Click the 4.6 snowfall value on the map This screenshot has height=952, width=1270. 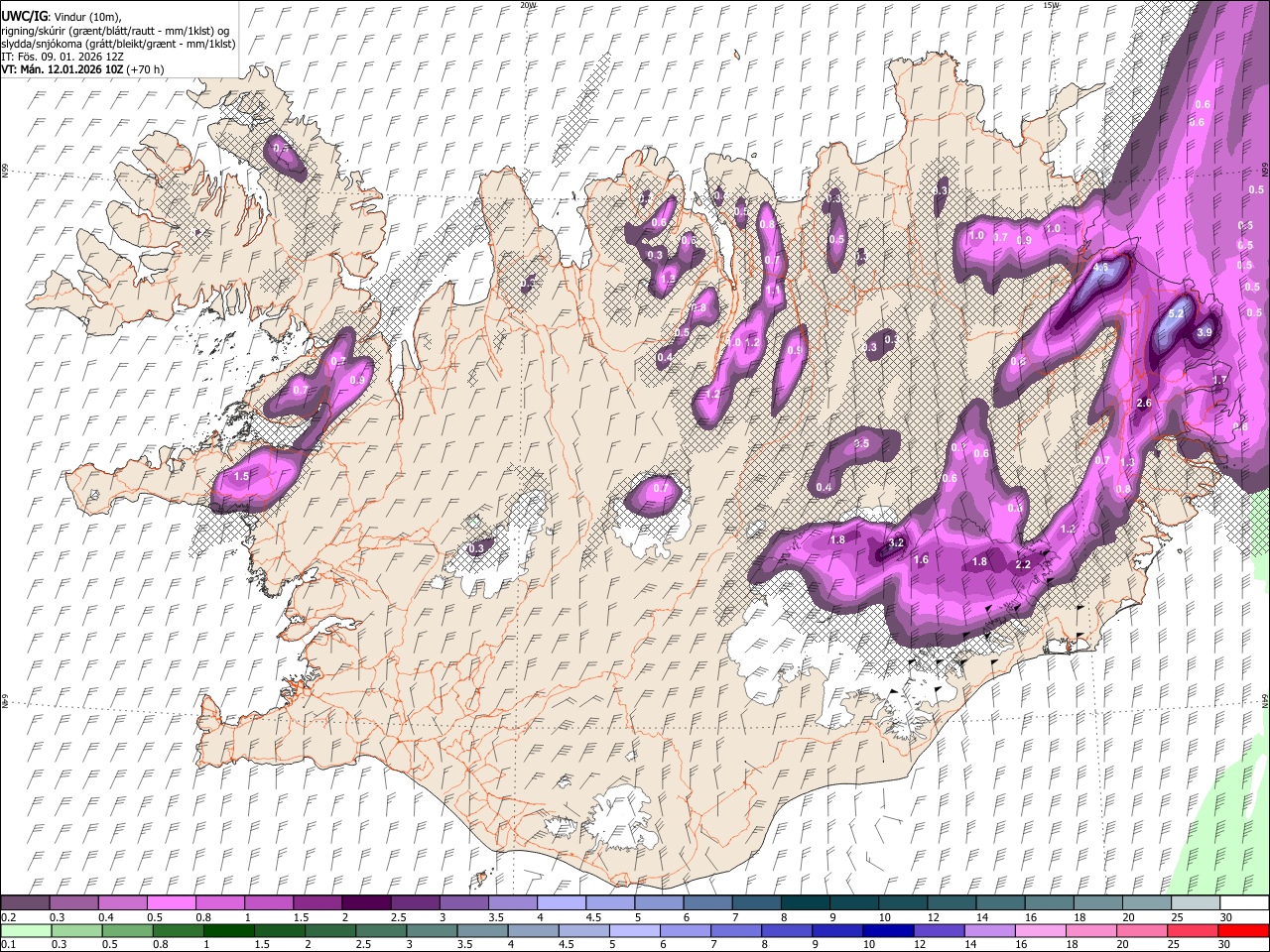point(1099,268)
